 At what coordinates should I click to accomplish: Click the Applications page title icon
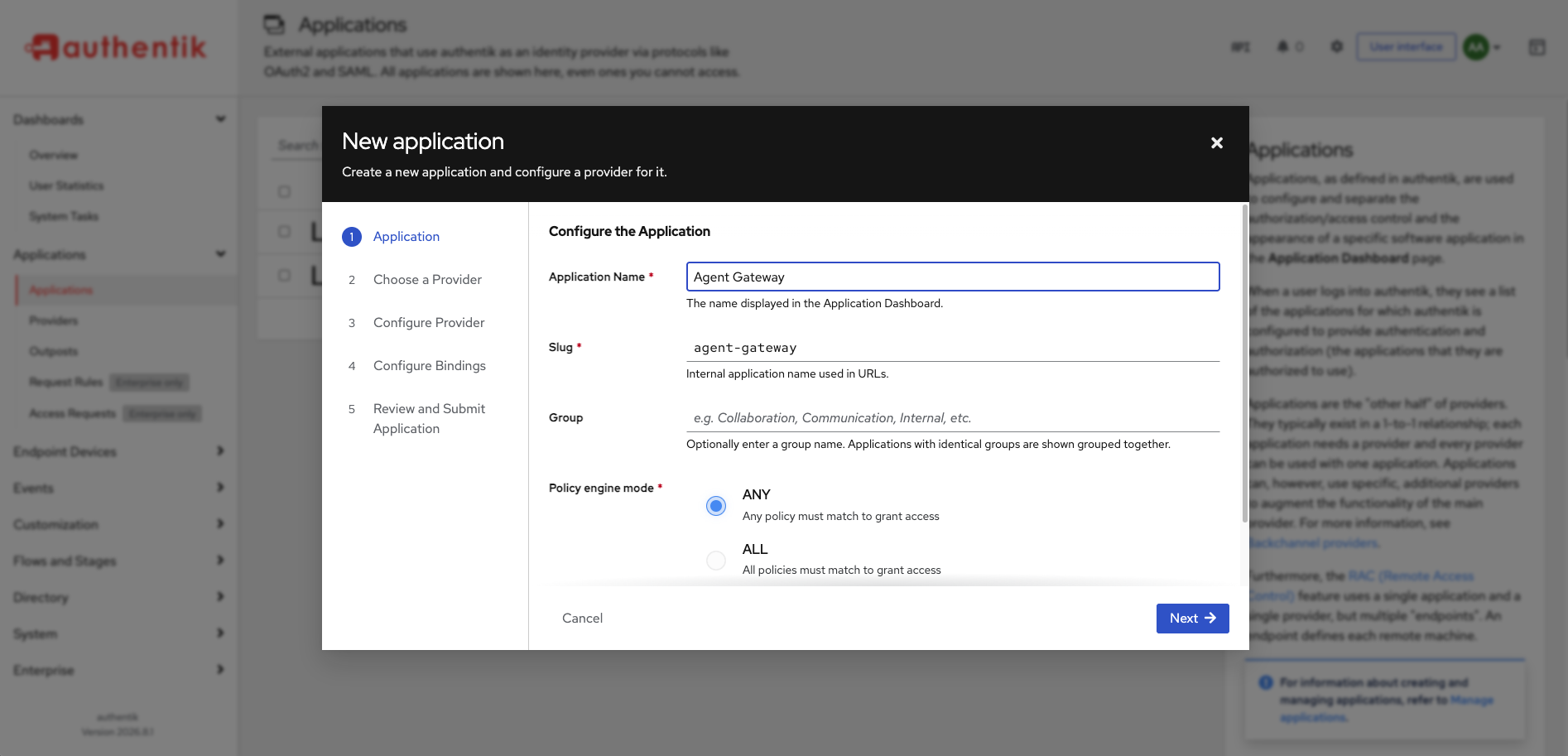[274, 25]
